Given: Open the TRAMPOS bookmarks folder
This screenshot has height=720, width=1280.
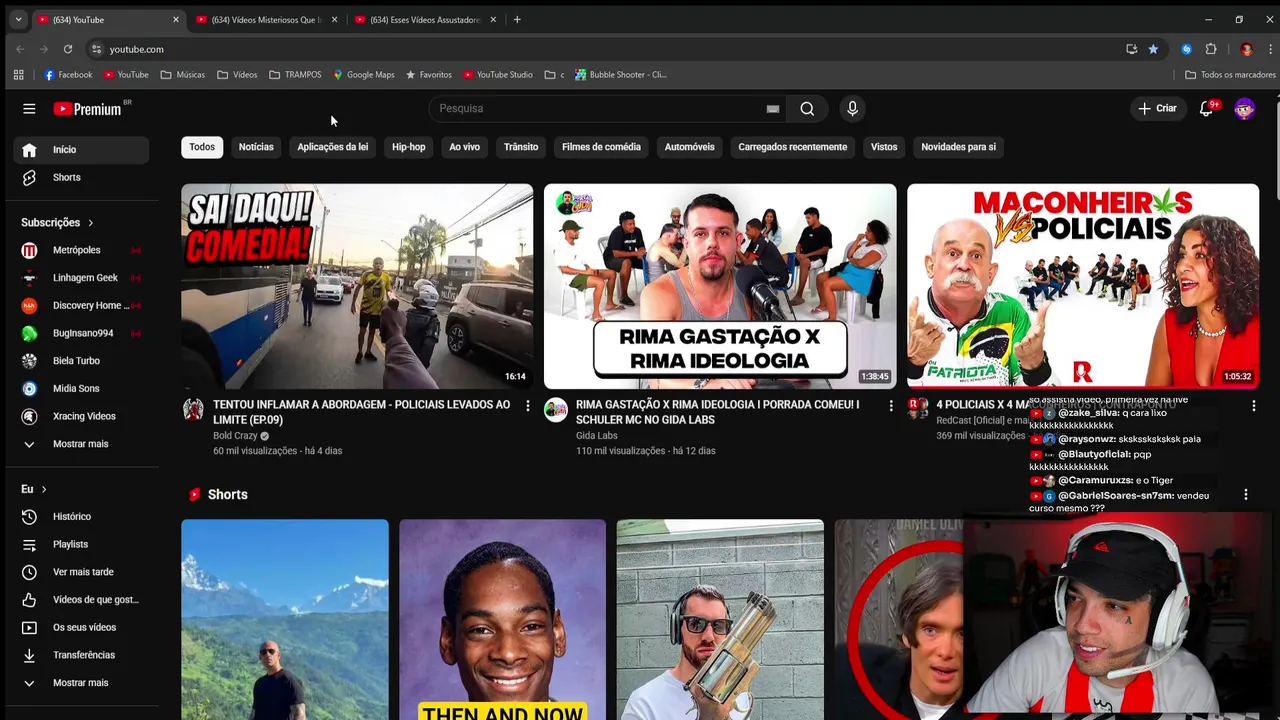Looking at the screenshot, I should coord(295,75).
